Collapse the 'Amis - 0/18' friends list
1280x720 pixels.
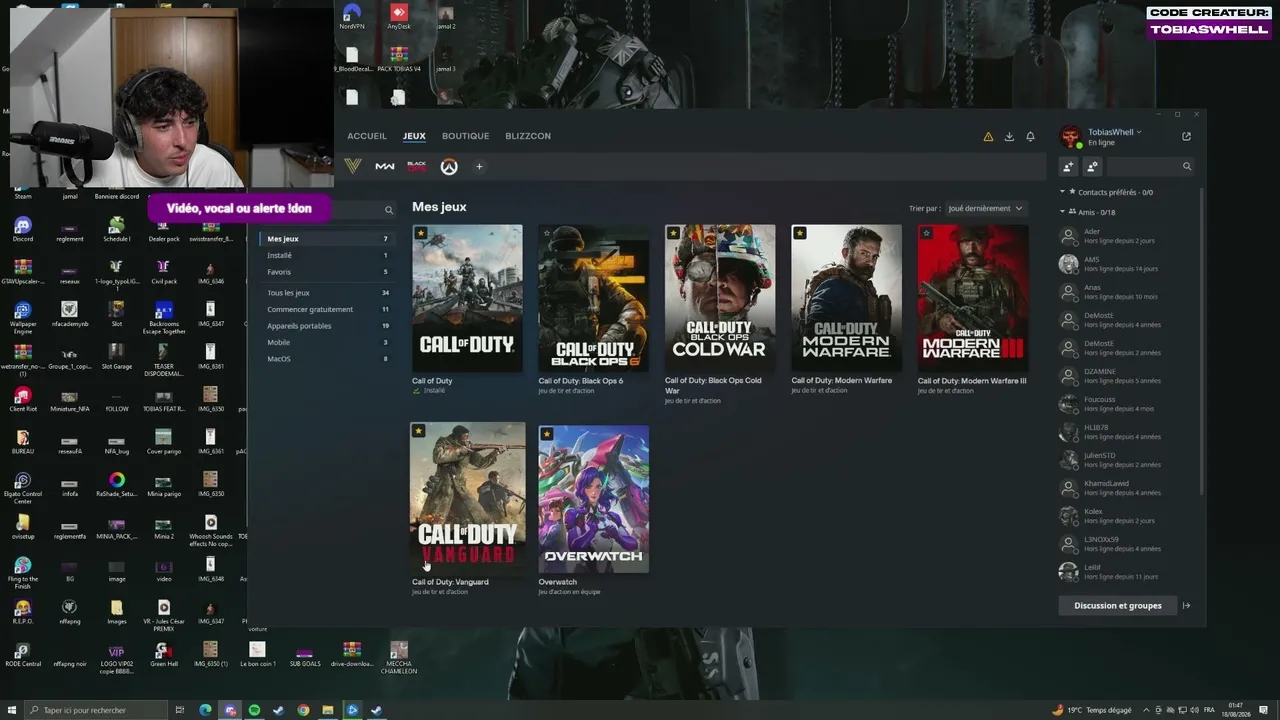point(1063,212)
